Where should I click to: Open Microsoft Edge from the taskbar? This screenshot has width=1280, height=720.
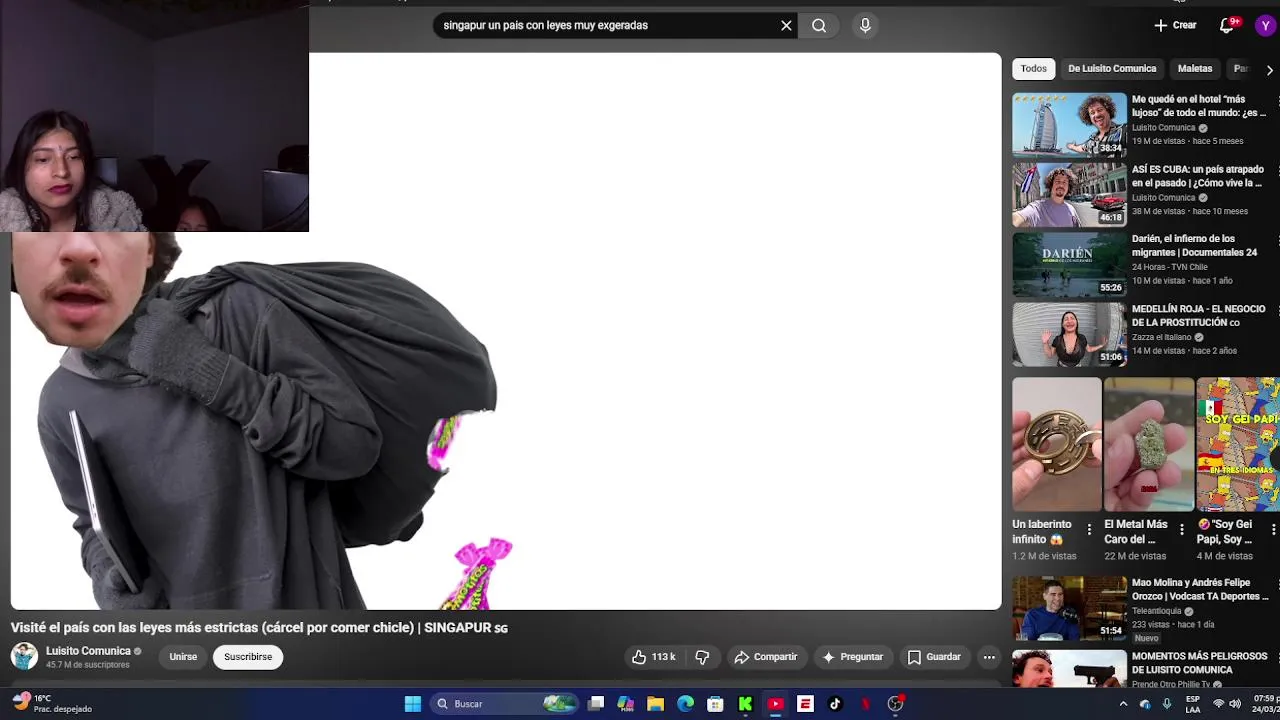point(686,704)
